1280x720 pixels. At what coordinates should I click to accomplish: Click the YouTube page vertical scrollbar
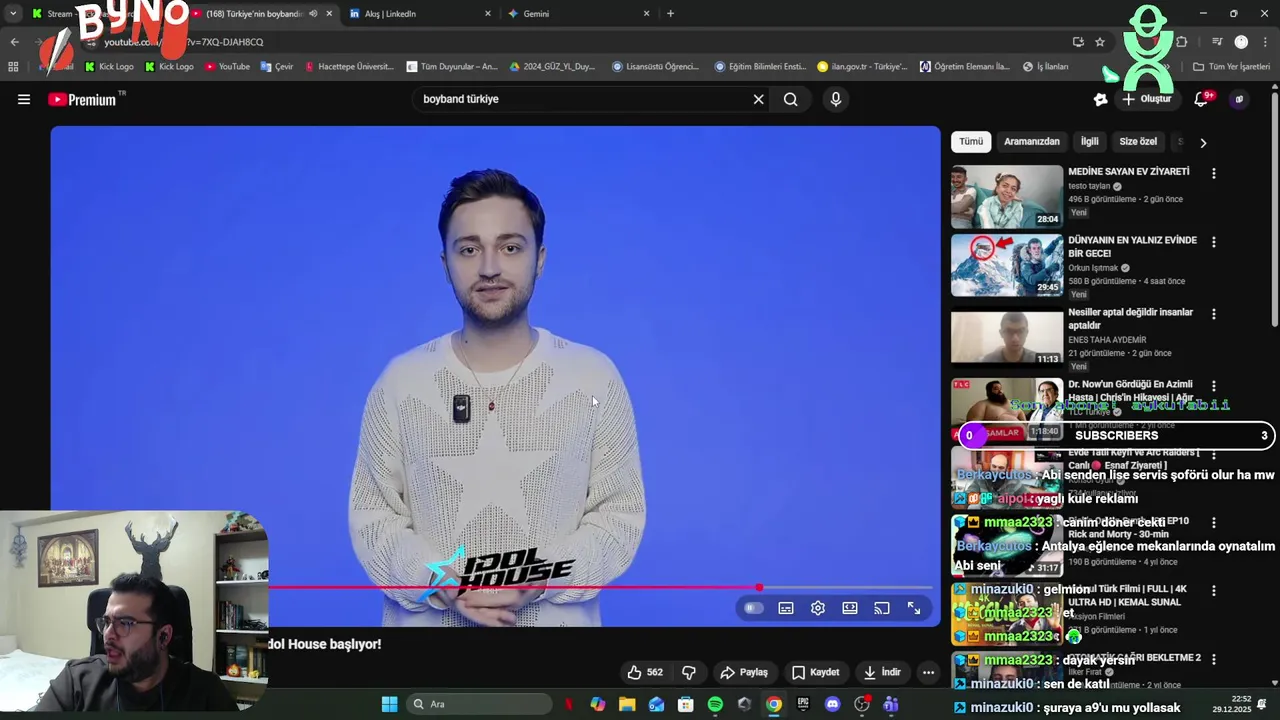click(x=1274, y=210)
